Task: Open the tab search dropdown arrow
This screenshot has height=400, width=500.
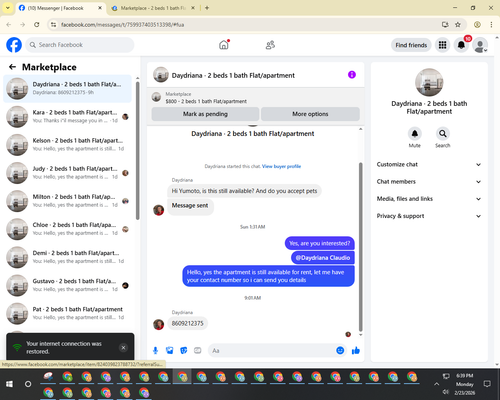Action: click(7, 8)
